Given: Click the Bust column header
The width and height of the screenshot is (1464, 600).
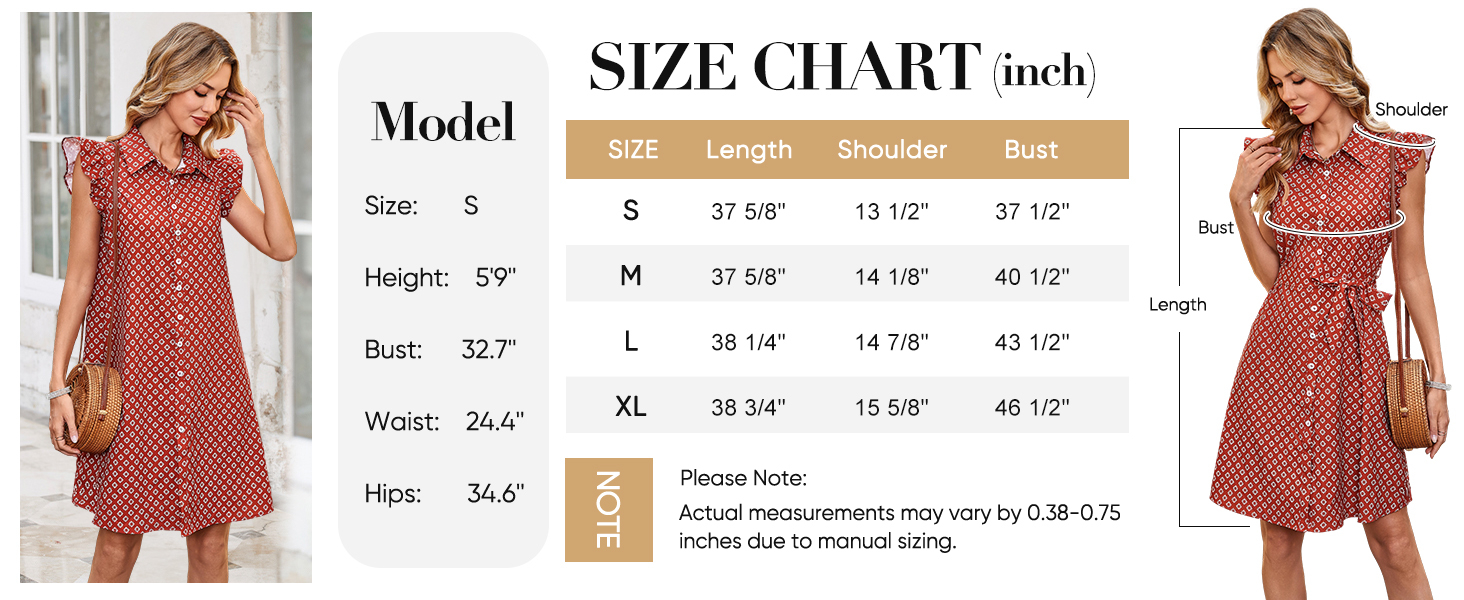Looking at the screenshot, I should coord(1031,150).
